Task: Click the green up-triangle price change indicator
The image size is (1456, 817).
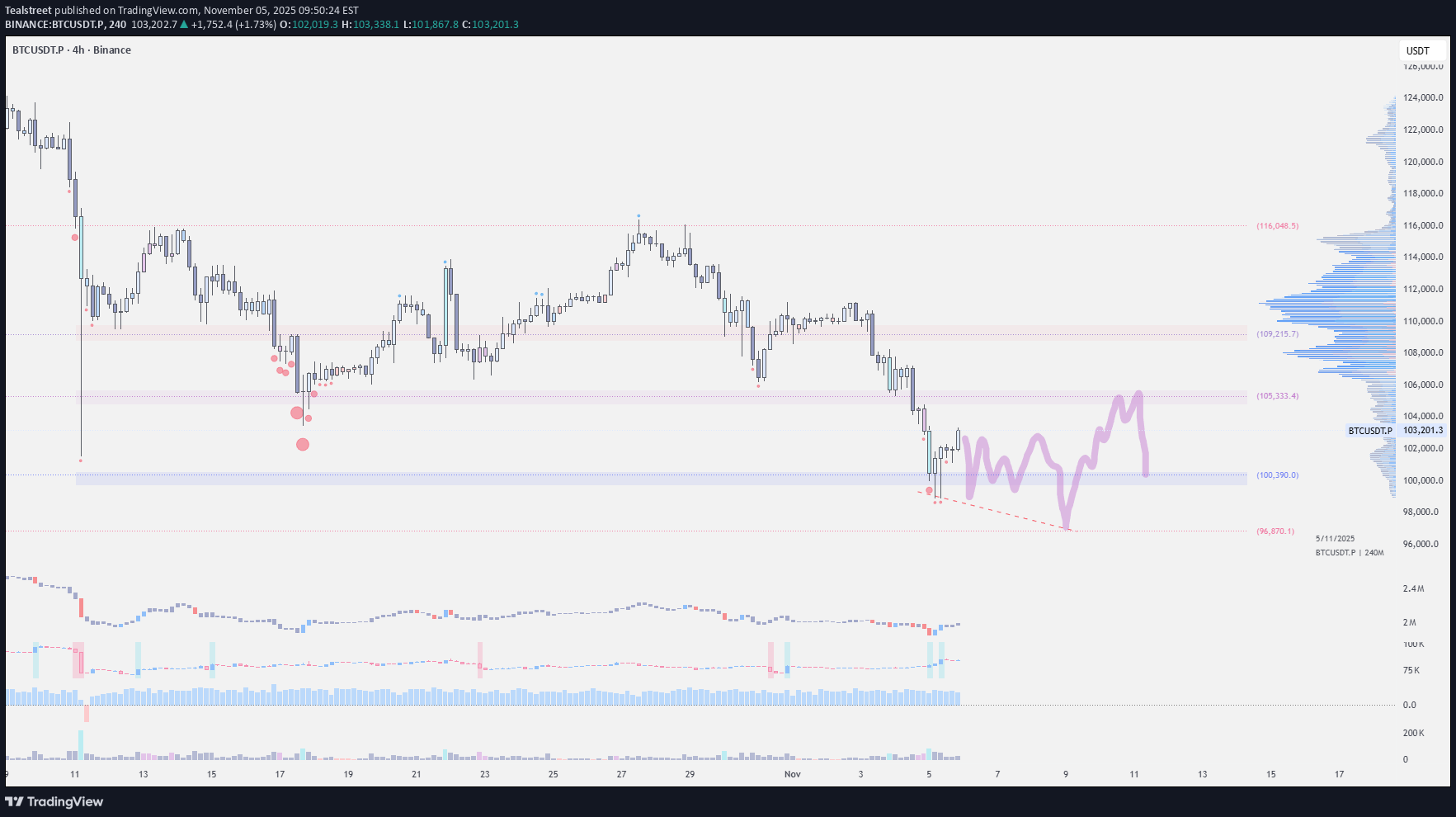Action: pos(183,24)
